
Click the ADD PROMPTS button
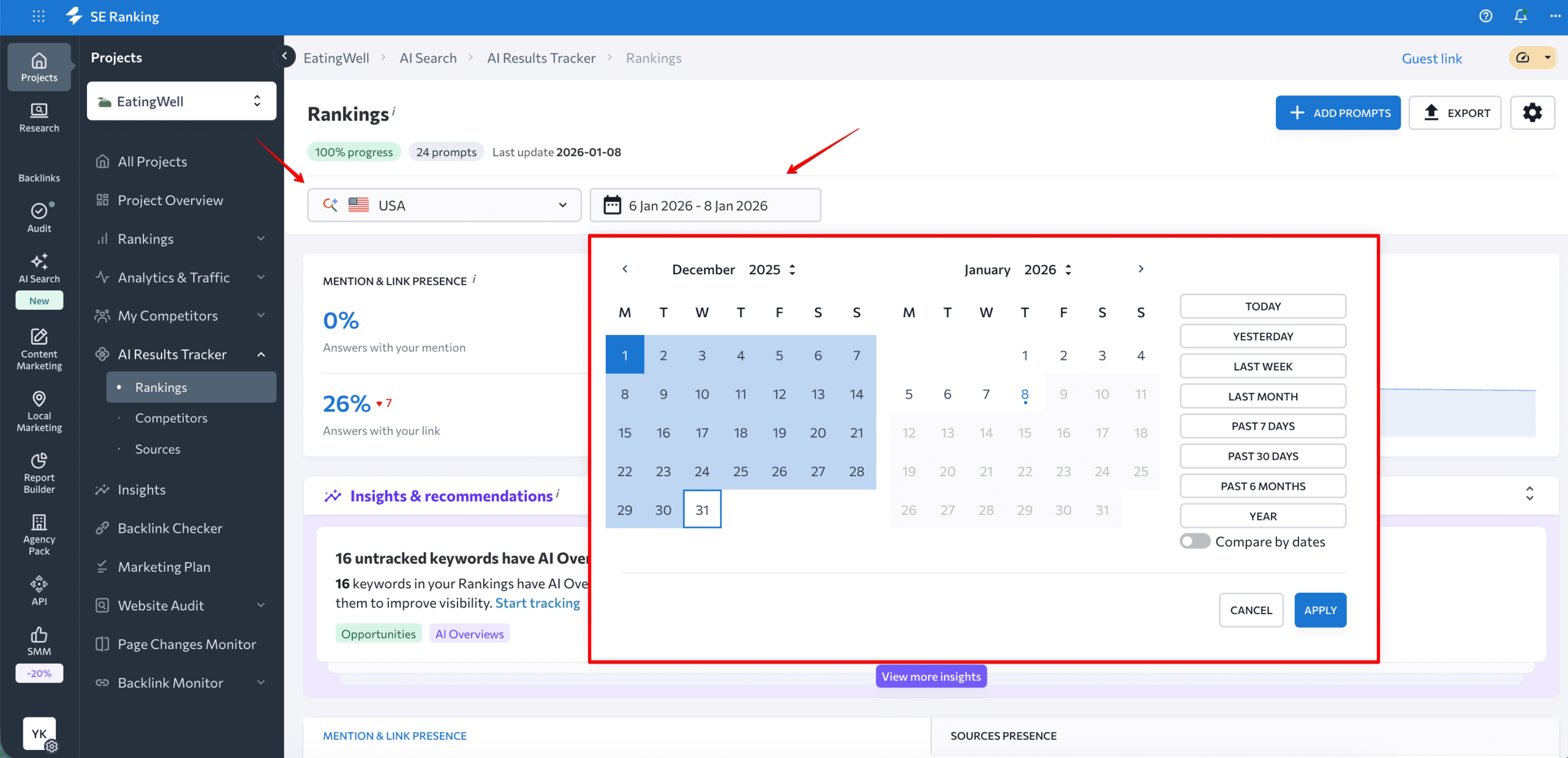1338,113
